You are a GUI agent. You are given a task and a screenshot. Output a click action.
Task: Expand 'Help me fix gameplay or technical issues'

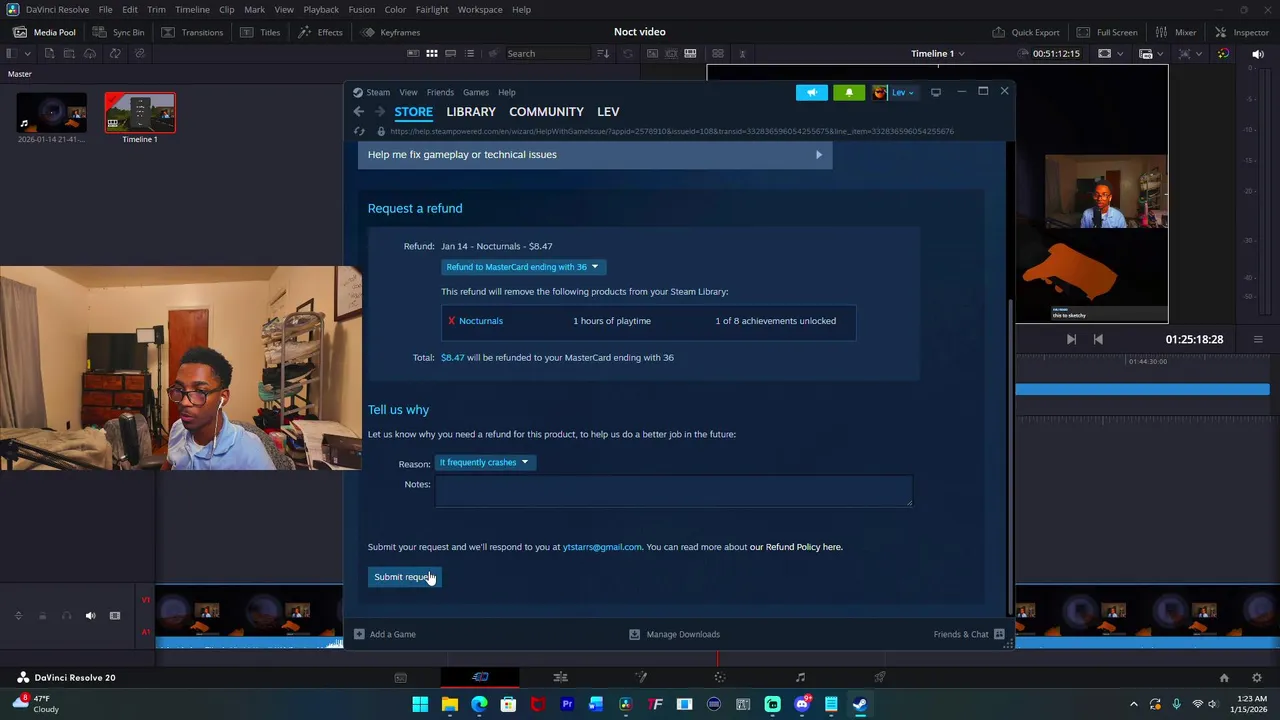pos(595,155)
